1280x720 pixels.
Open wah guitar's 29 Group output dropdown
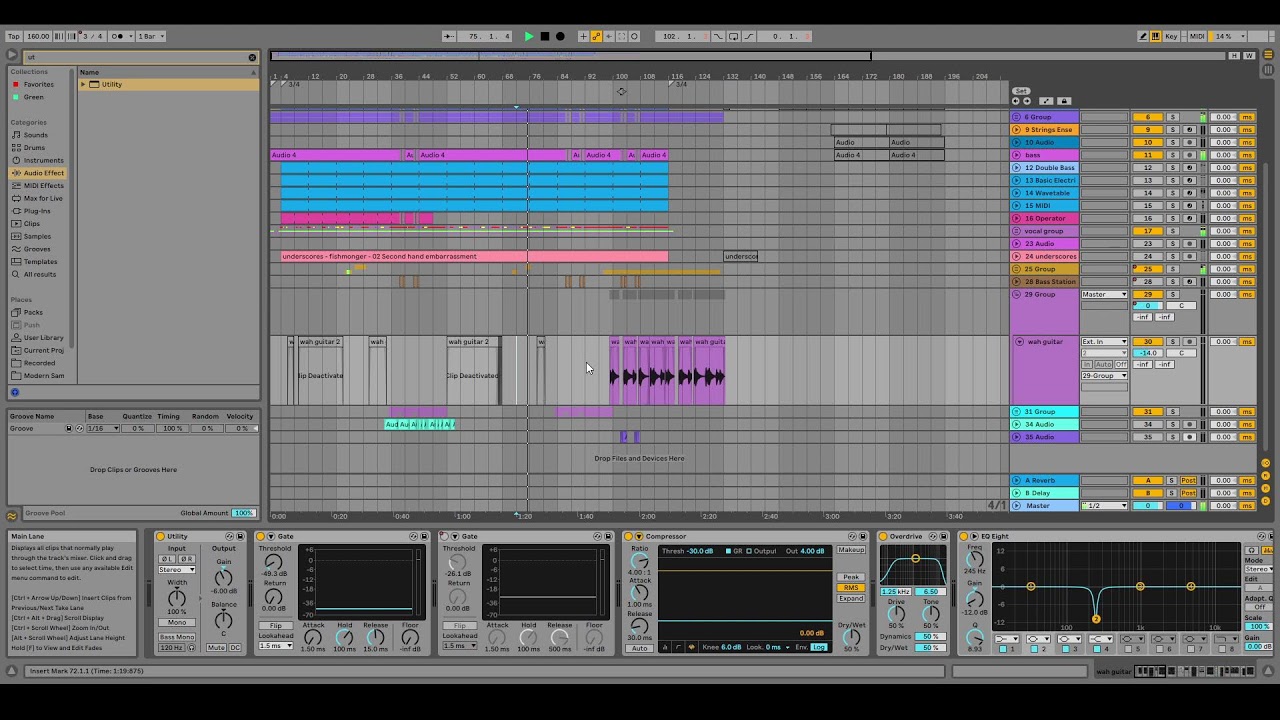click(x=1104, y=376)
